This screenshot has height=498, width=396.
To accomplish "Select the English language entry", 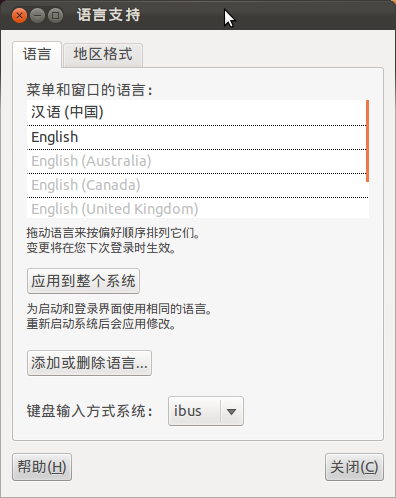I will tap(196, 137).
